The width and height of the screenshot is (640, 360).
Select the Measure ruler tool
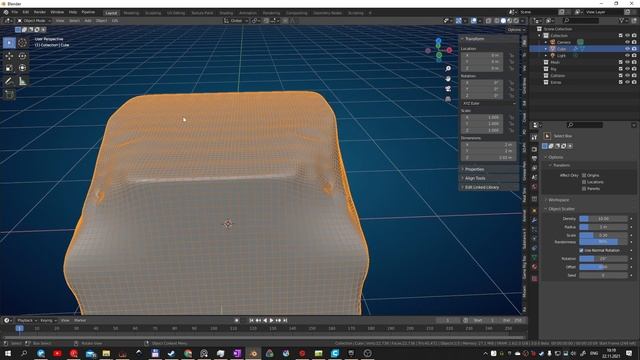click(22, 81)
